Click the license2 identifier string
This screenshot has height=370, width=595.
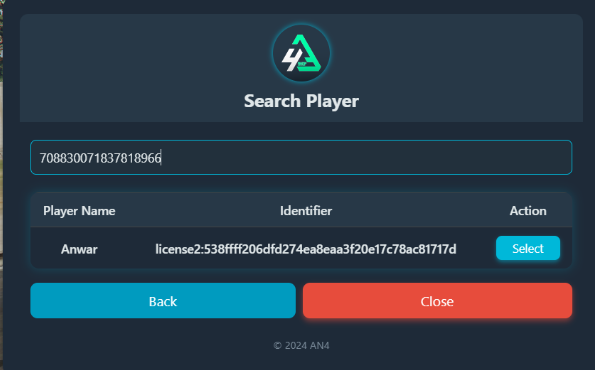tap(306, 249)
